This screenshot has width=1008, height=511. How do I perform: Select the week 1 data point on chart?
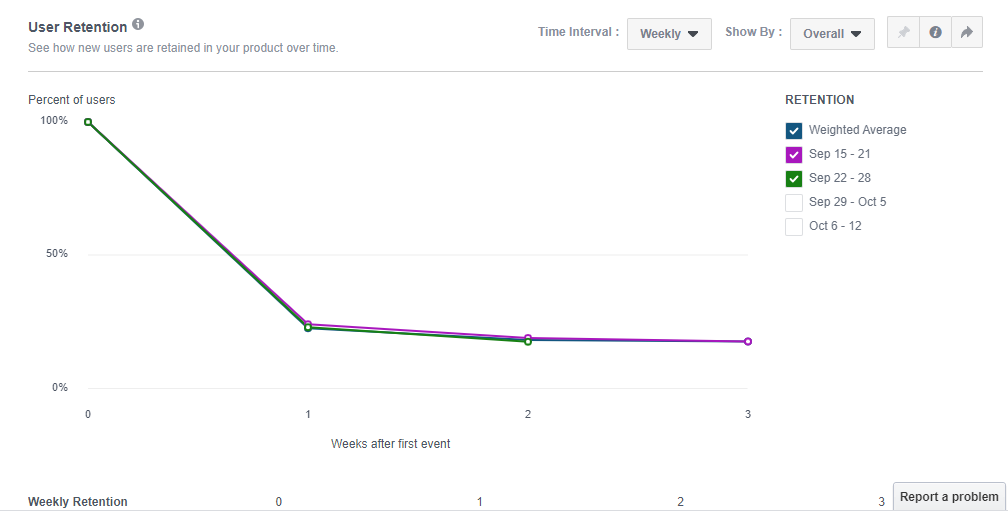coord(308,326)
